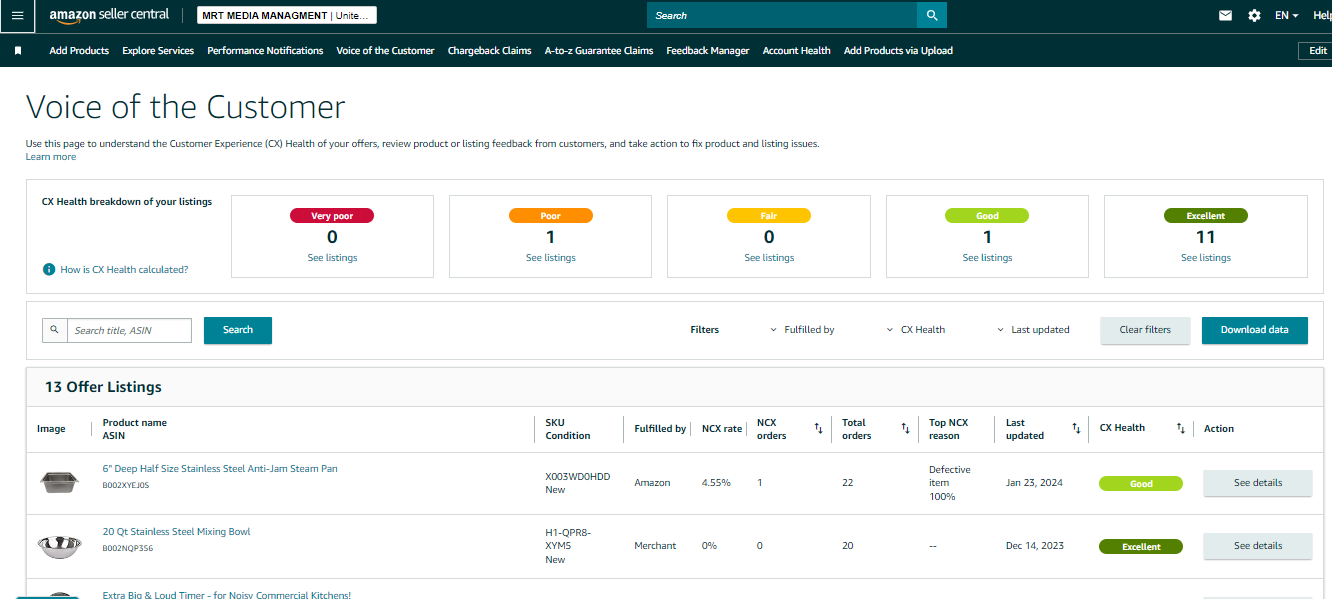Go to Voice of the Customer nav item
The height and width of the screenshot is (599, 1332).
pos(385,51)
